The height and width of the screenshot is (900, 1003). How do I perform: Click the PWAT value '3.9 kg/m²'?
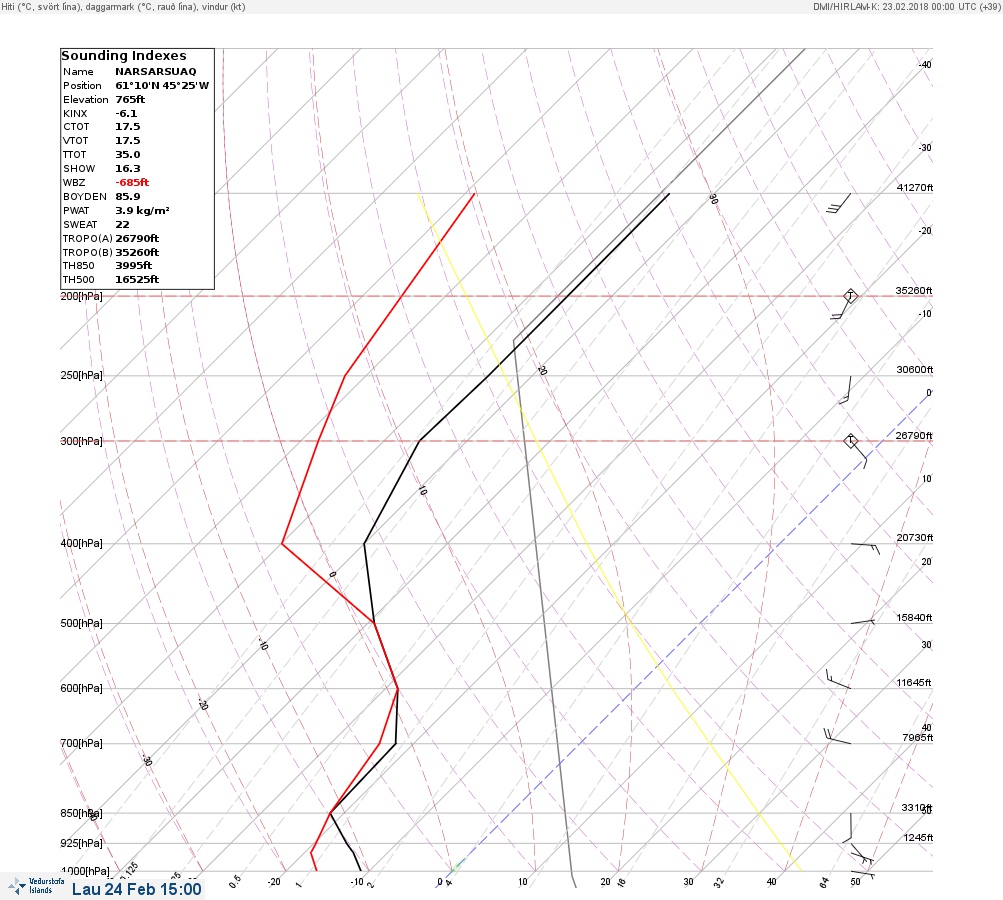point(142,210)
